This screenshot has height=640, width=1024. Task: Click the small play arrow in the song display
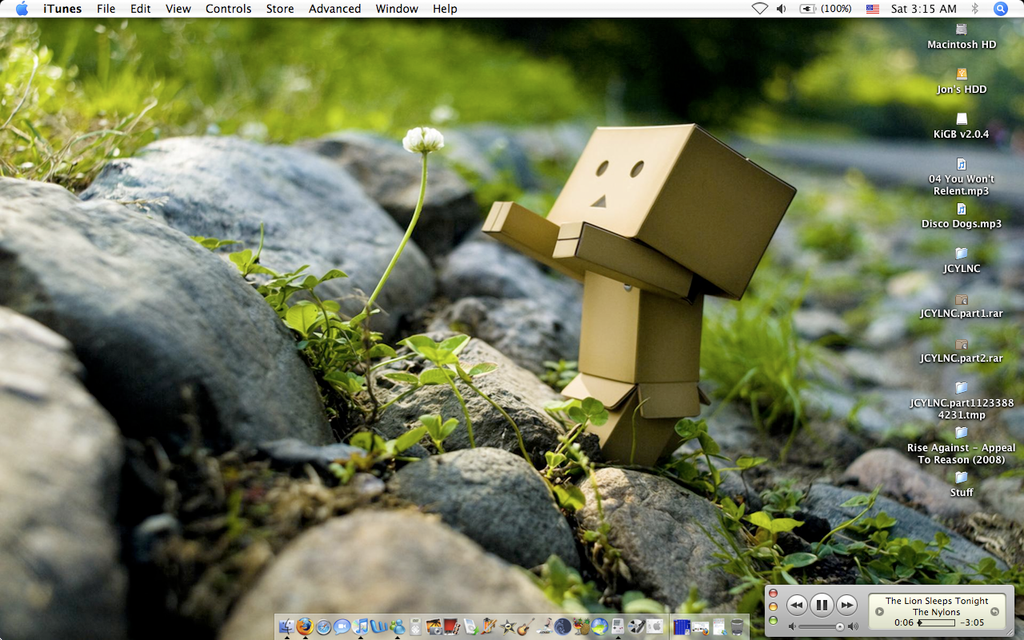click(x=879, y=612)
